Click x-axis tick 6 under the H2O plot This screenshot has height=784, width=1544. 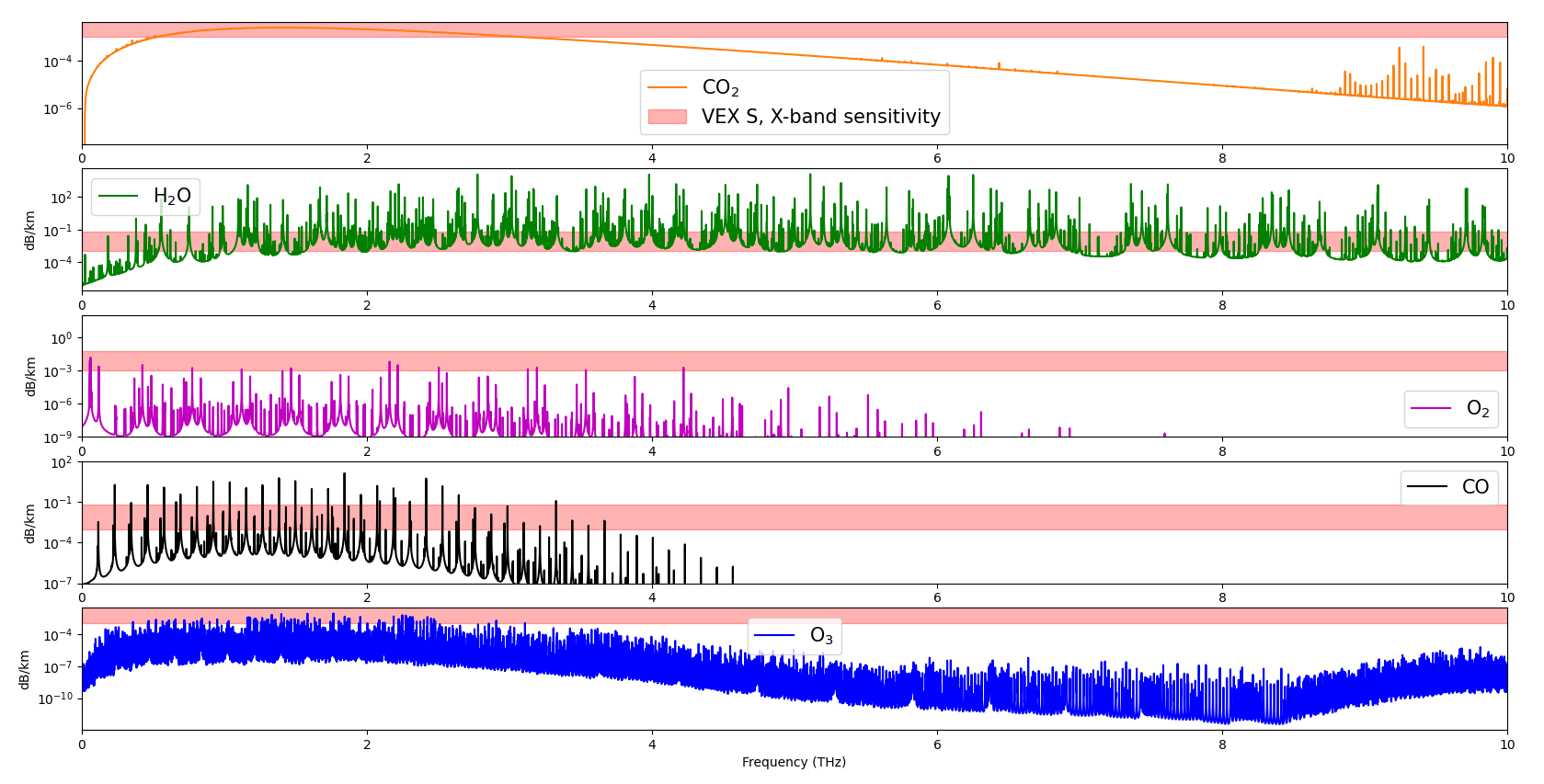937,305
